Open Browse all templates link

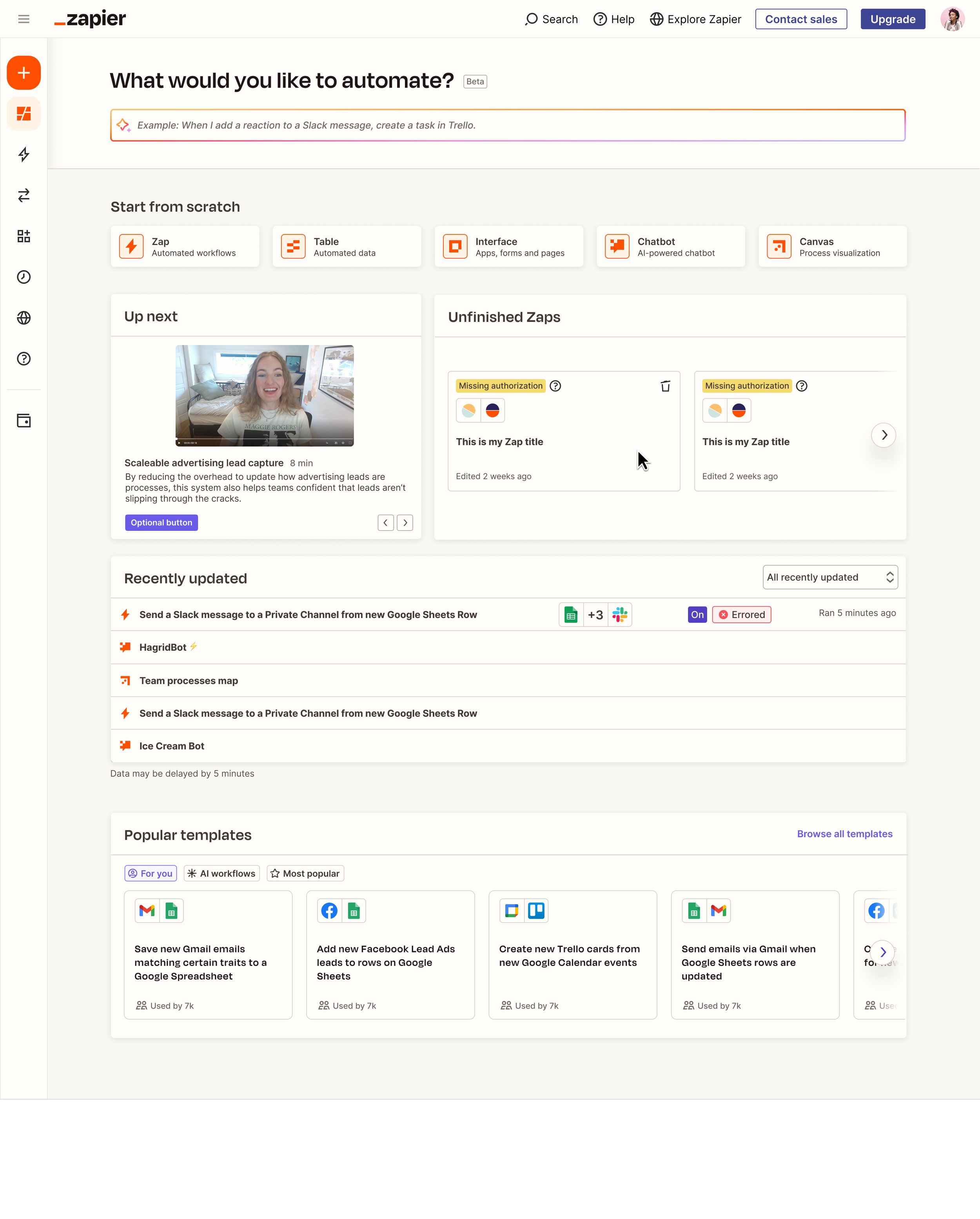click(x=844, y=834)
